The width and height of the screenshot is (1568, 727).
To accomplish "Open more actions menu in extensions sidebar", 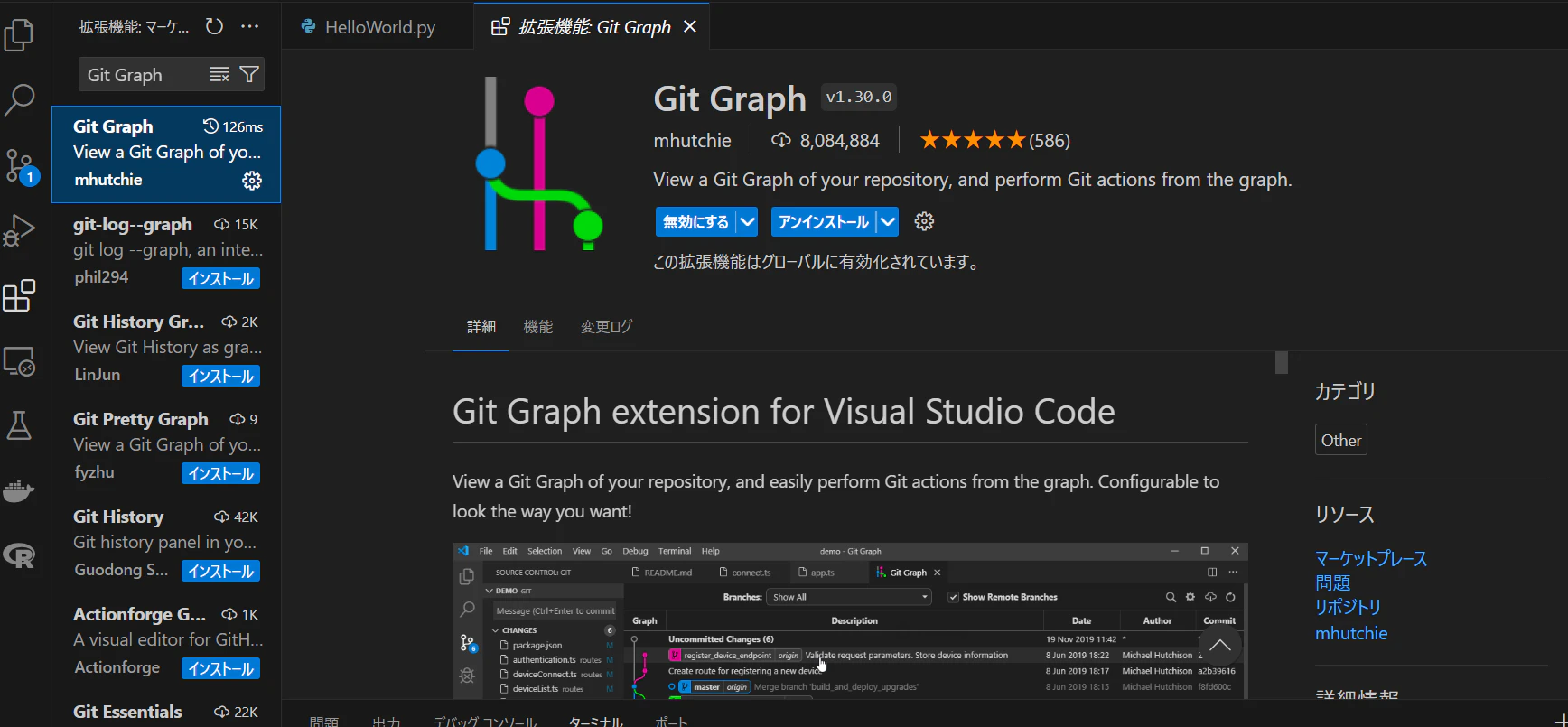I will (x=250, y=26).
